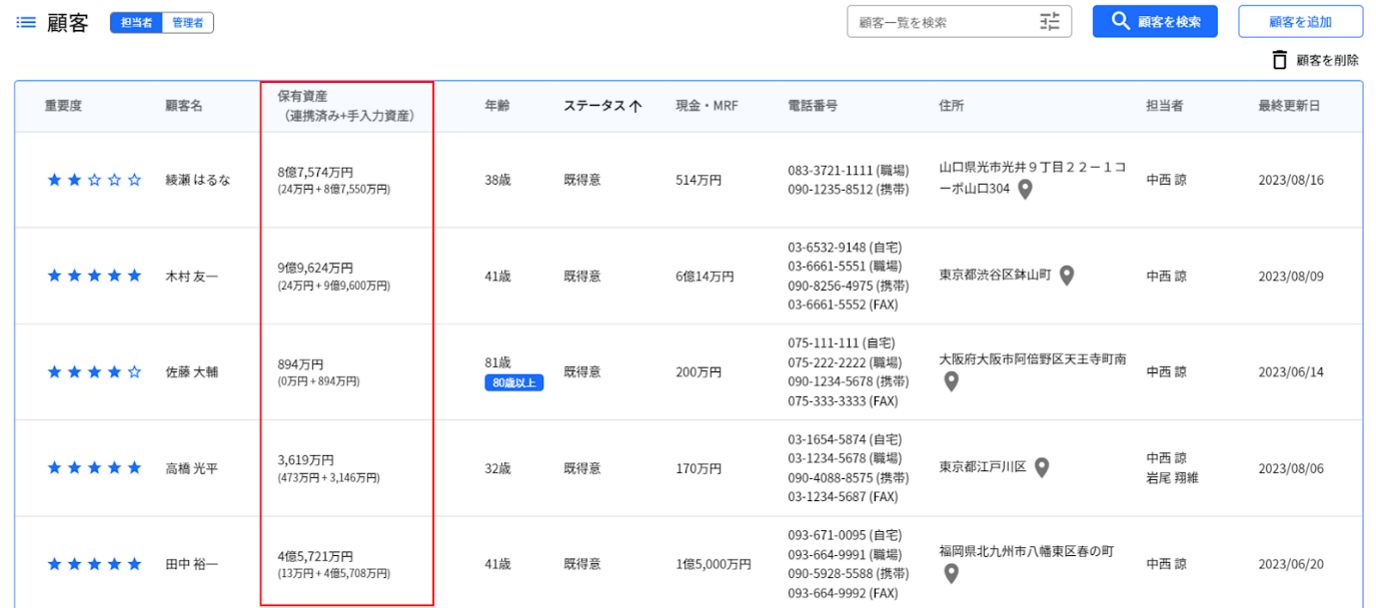
Task: Open map pin for 東京都江戸川区
Action: pyautogui.click(x=1041, y=467)
